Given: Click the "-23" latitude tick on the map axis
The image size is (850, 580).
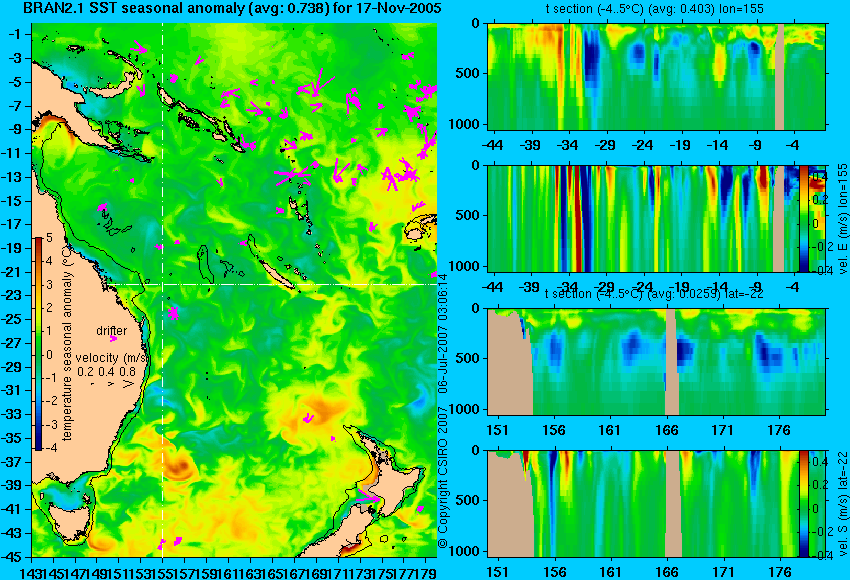Looking at the screenshot, I should point(13,295).
